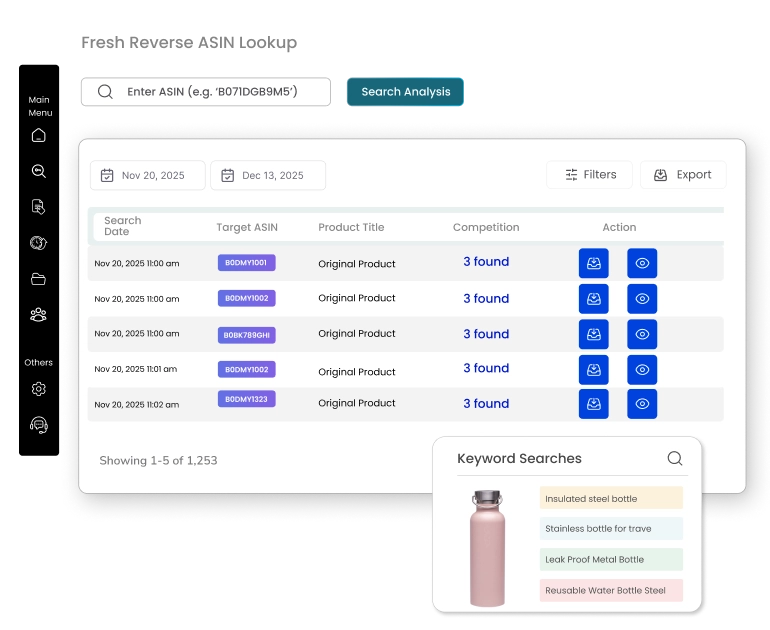Viewport: 770px width, 630px height.
Task: Open the document report icon in sidebar
Action: pos(39,207)
